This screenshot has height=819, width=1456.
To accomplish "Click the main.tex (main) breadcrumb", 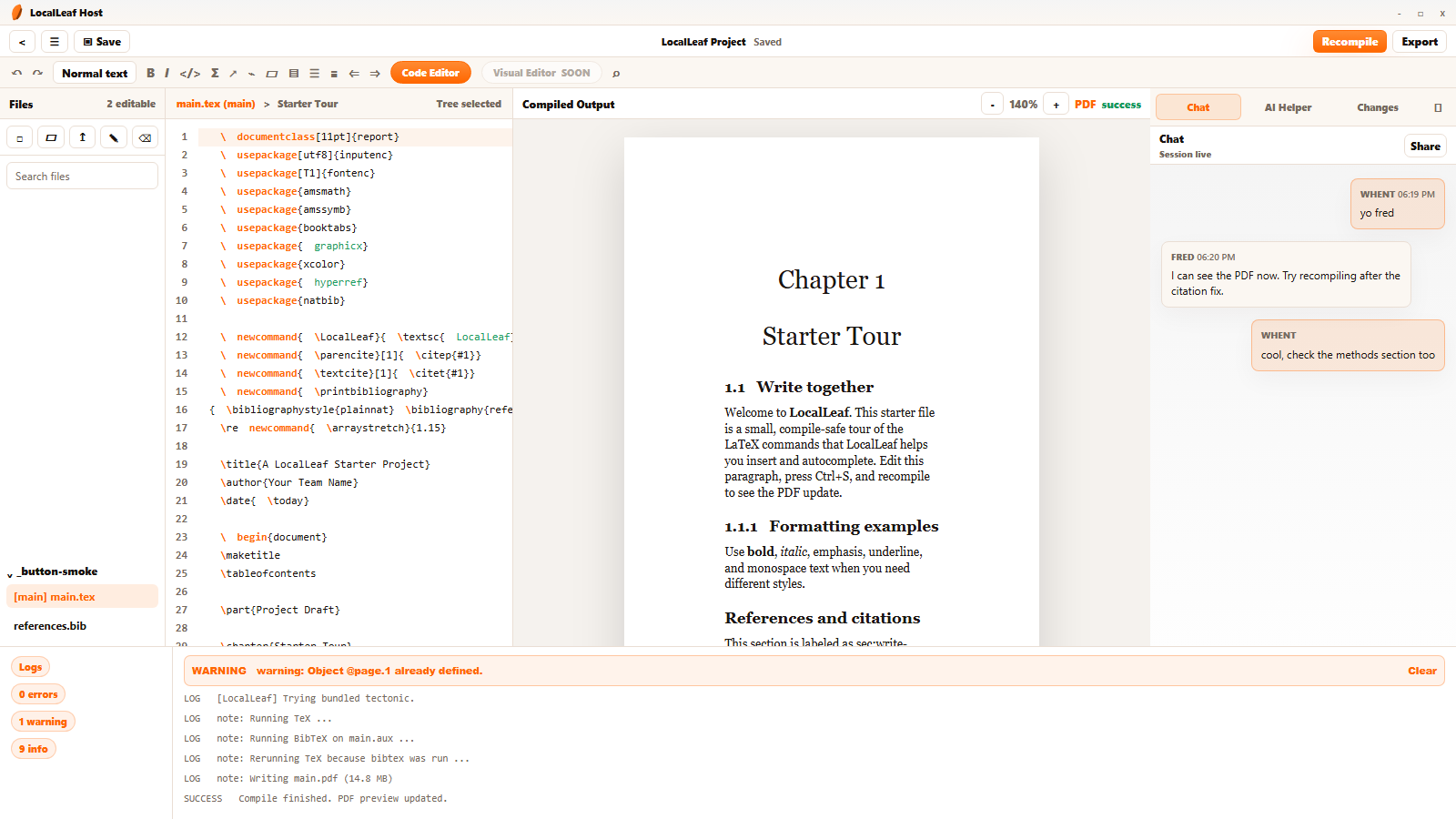I will pos(216,105).
